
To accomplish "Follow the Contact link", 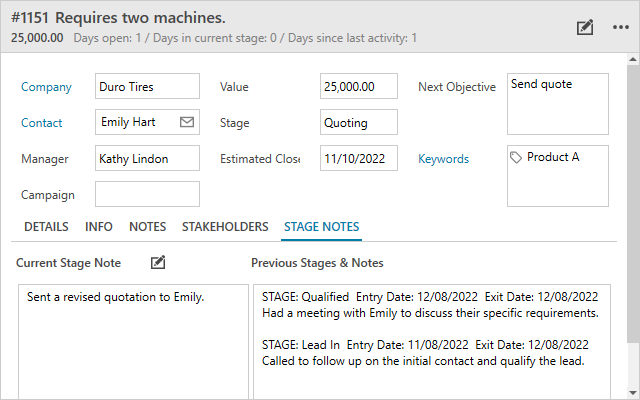I will (x=42, y=123).
